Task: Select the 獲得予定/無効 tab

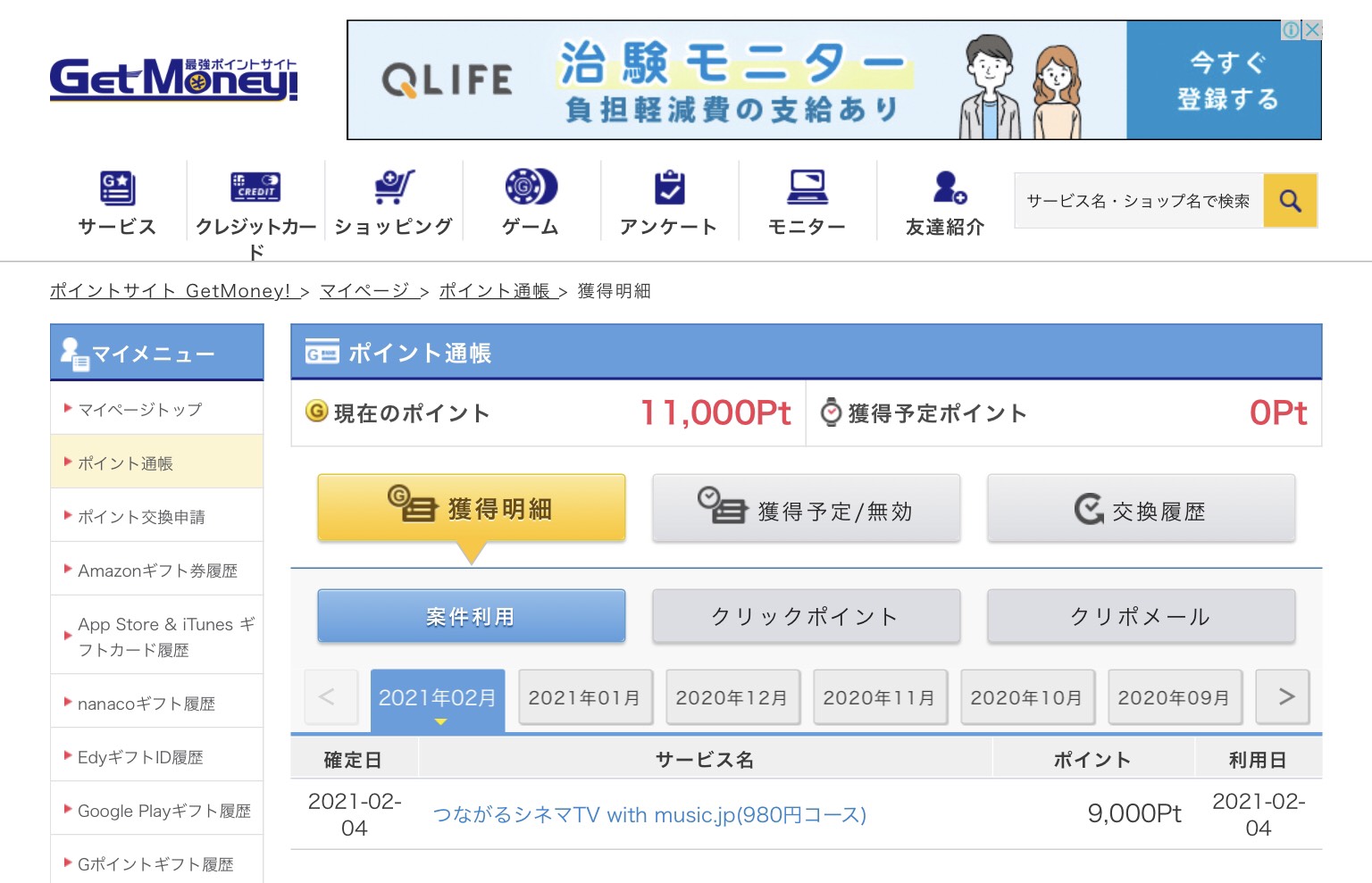Action: pyautogui.click(x=807, y=508)
